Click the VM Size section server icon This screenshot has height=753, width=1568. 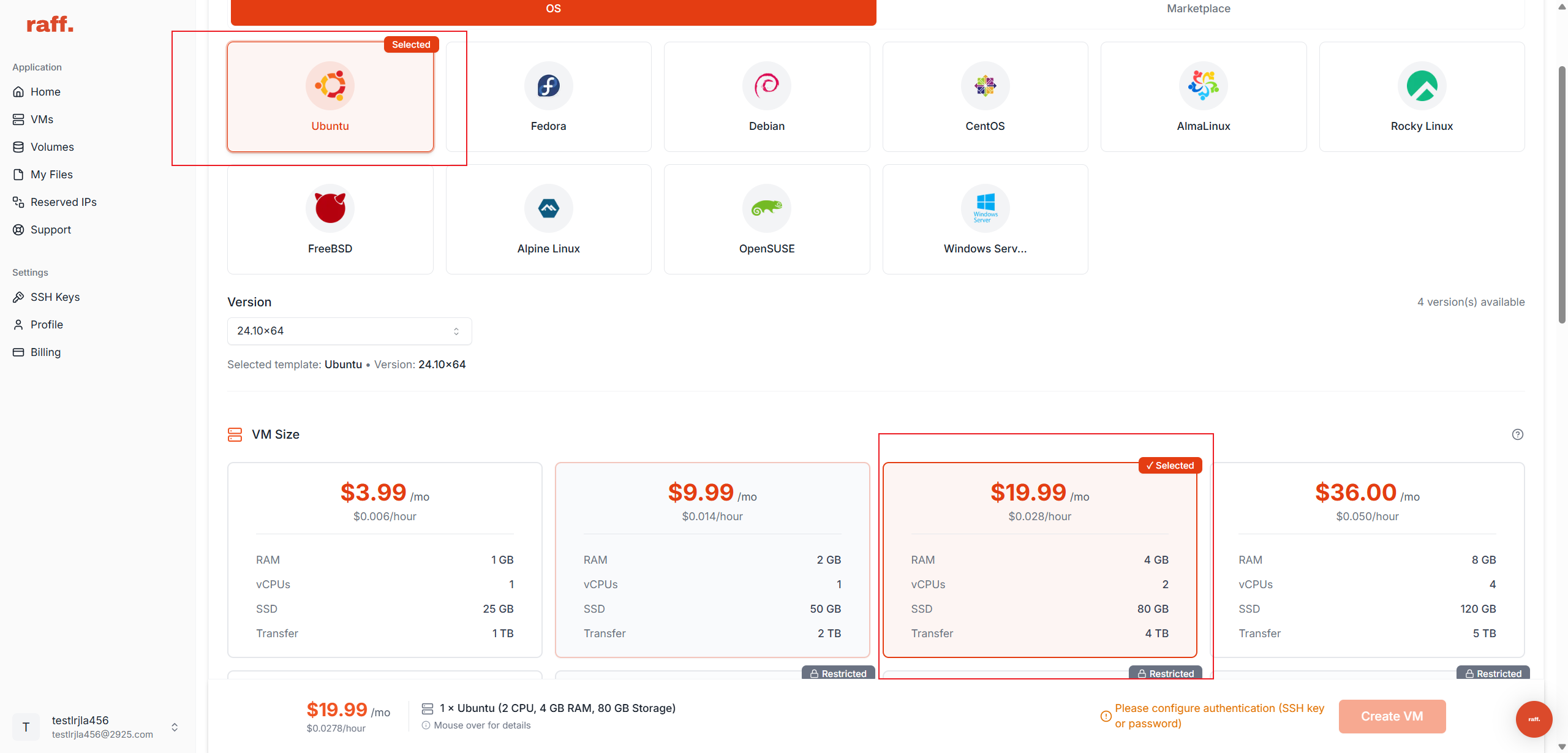tap(235, 434)
